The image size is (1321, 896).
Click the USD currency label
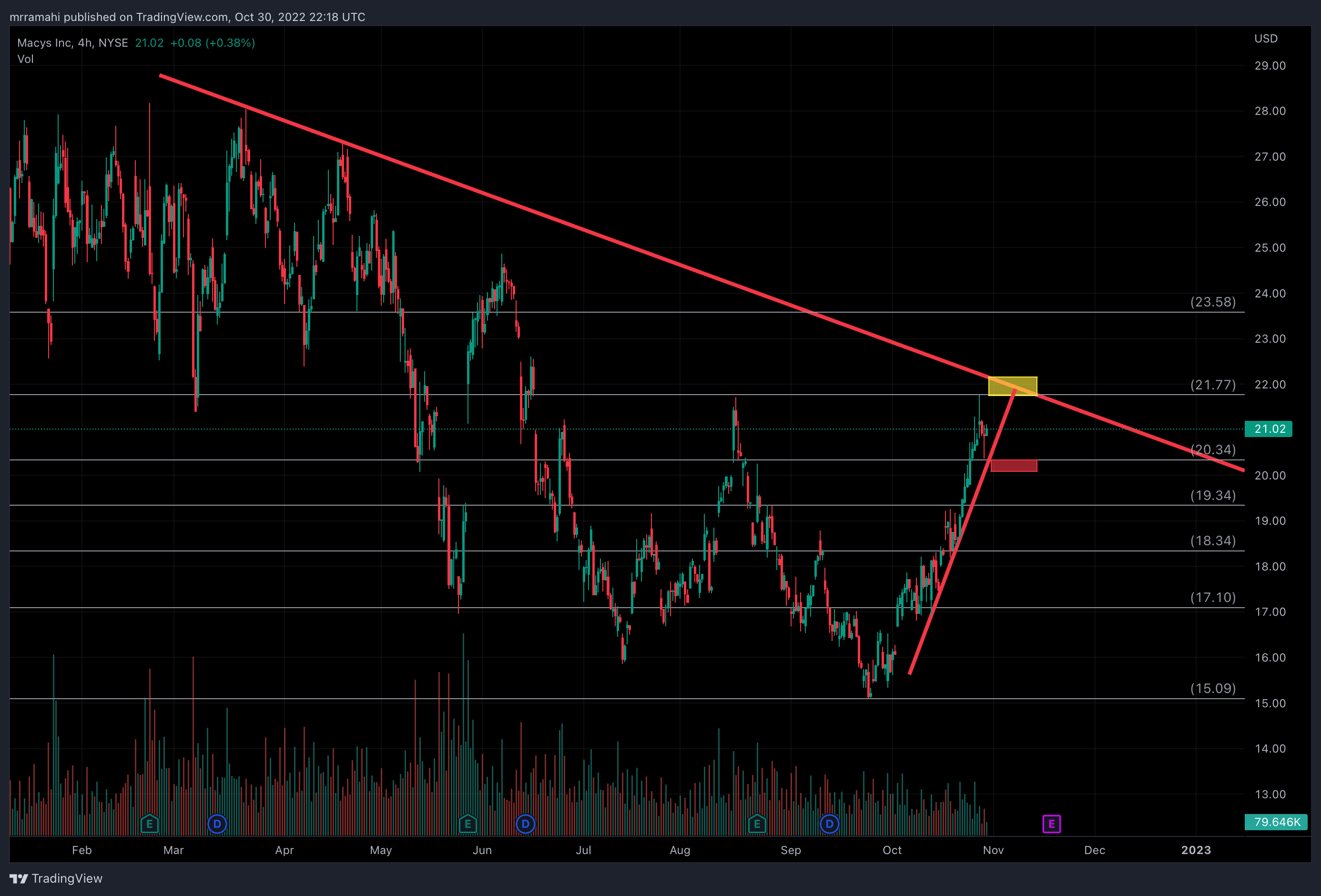coord(1265,39)
